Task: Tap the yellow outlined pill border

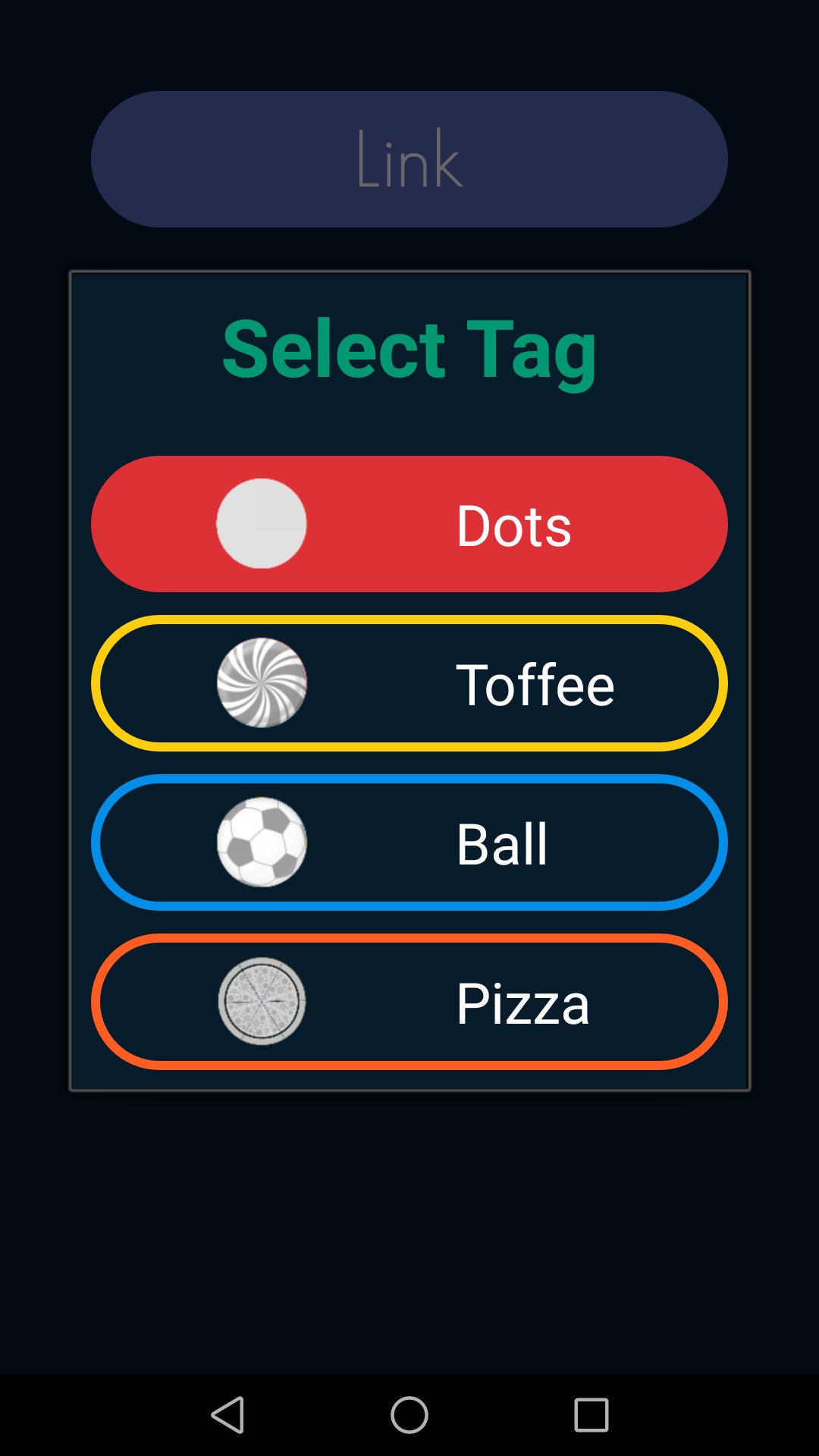Action: [409, 620]
